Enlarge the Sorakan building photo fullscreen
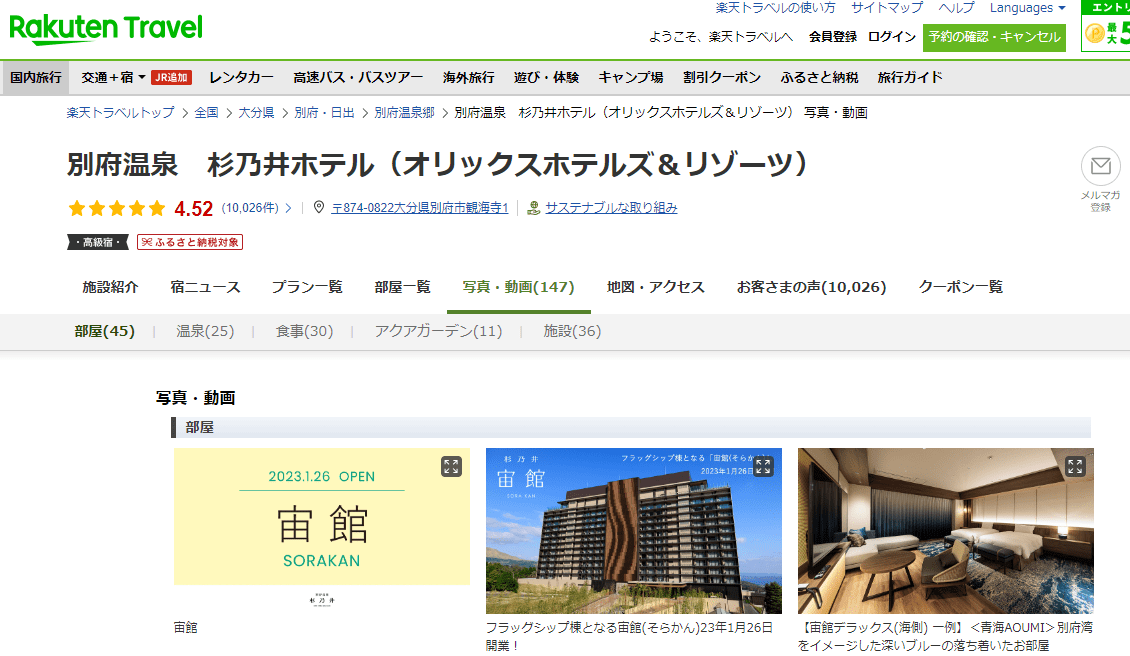 (763, 466)
